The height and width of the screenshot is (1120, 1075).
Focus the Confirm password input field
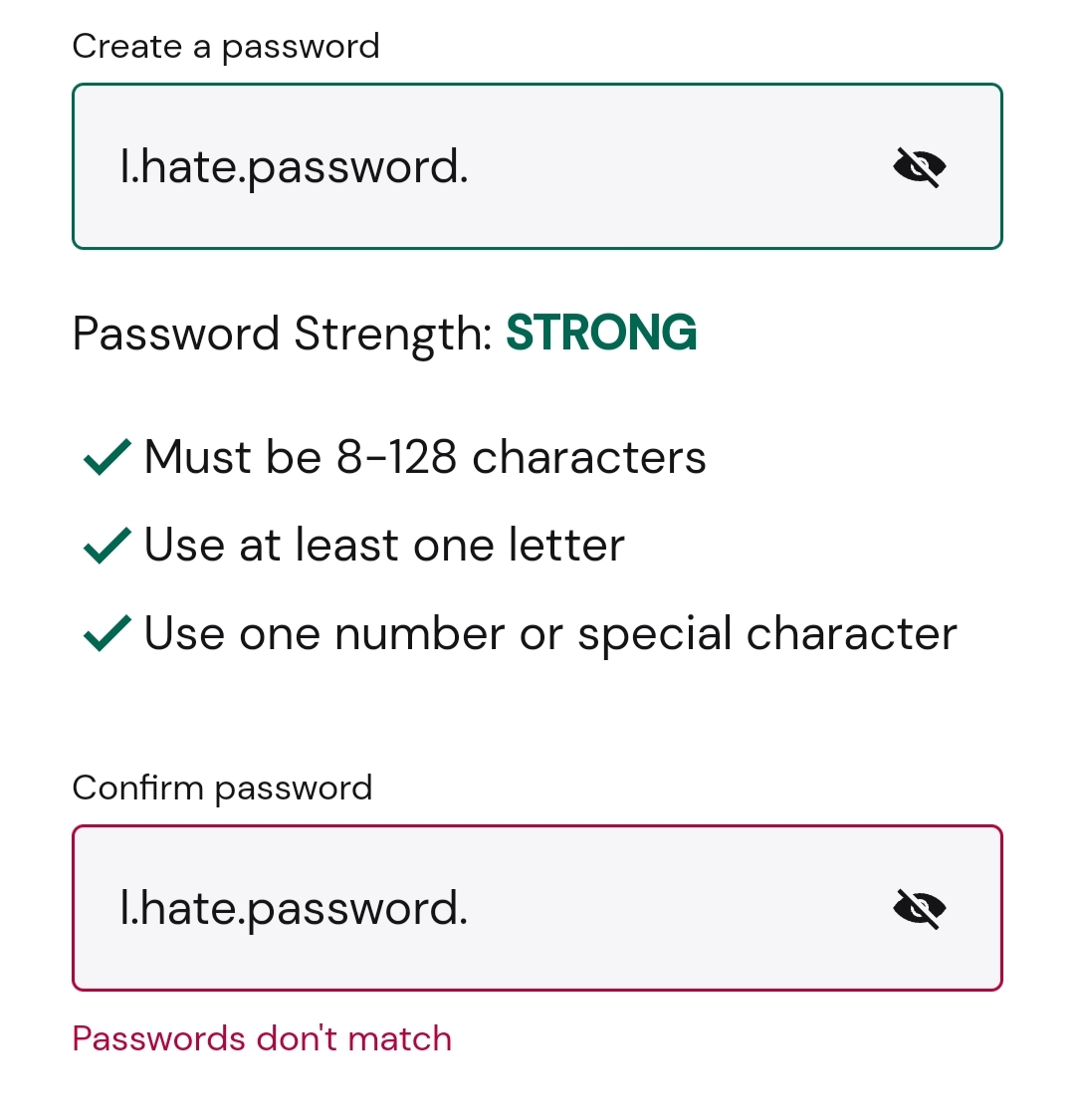pyautogui.click(x=537, y=908)
